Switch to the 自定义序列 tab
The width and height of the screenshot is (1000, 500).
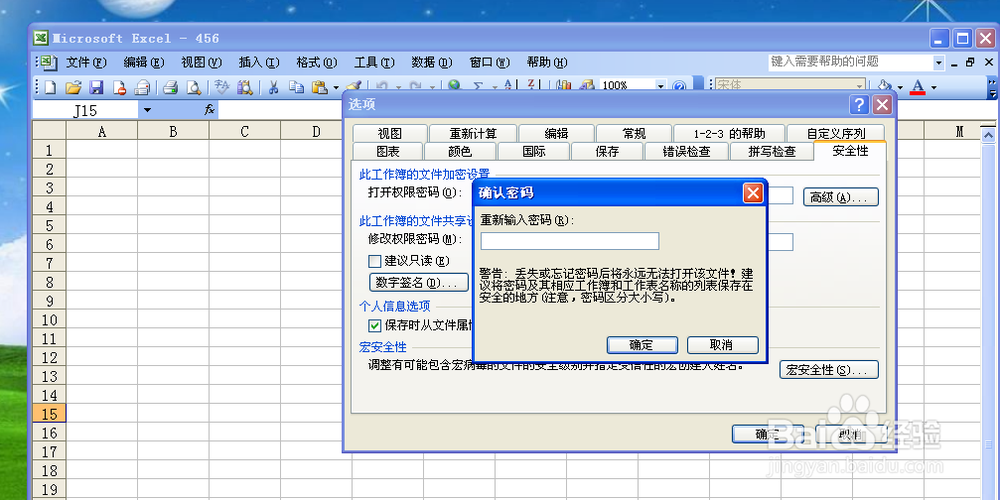(835, 133)
